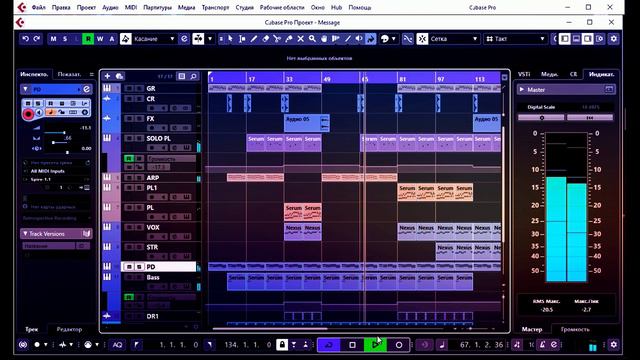Image resolution: width=640 pixels, height=360 pixels.
Task: Select the Range Selection tool
Action: click(242, 39)
